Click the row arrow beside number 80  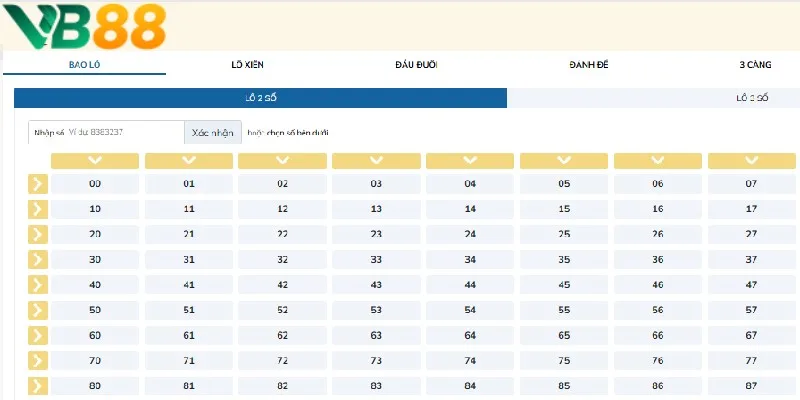[39, 386]
